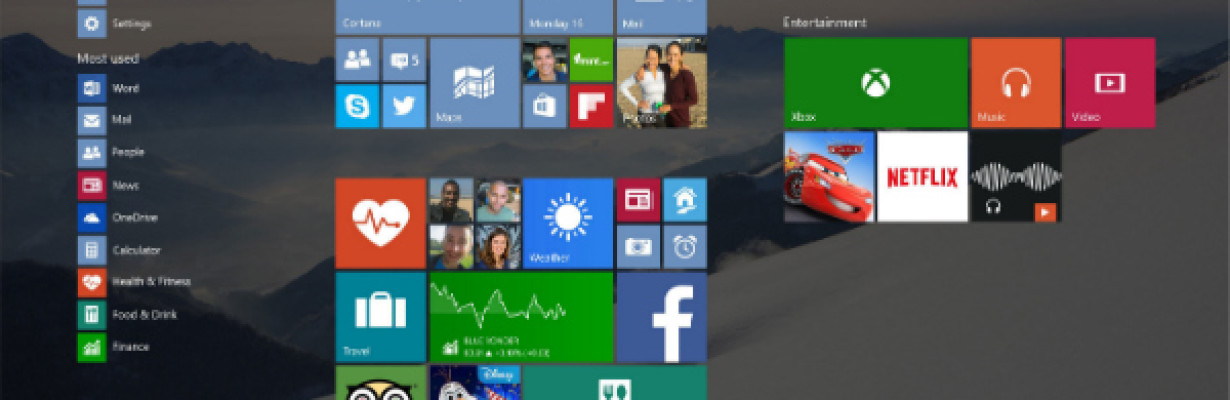
Task: Open the Messaging tile showing 5
Action: (404, 59)
